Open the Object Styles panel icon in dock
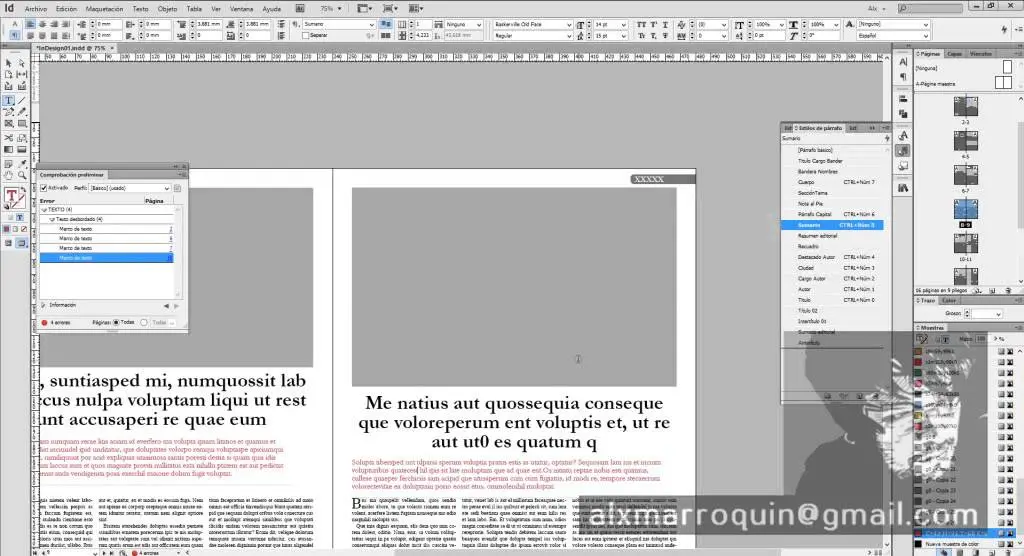Image resolution: width=1024 pixels, height=556 pixels. pyautogui.click(x=903, y=166)
